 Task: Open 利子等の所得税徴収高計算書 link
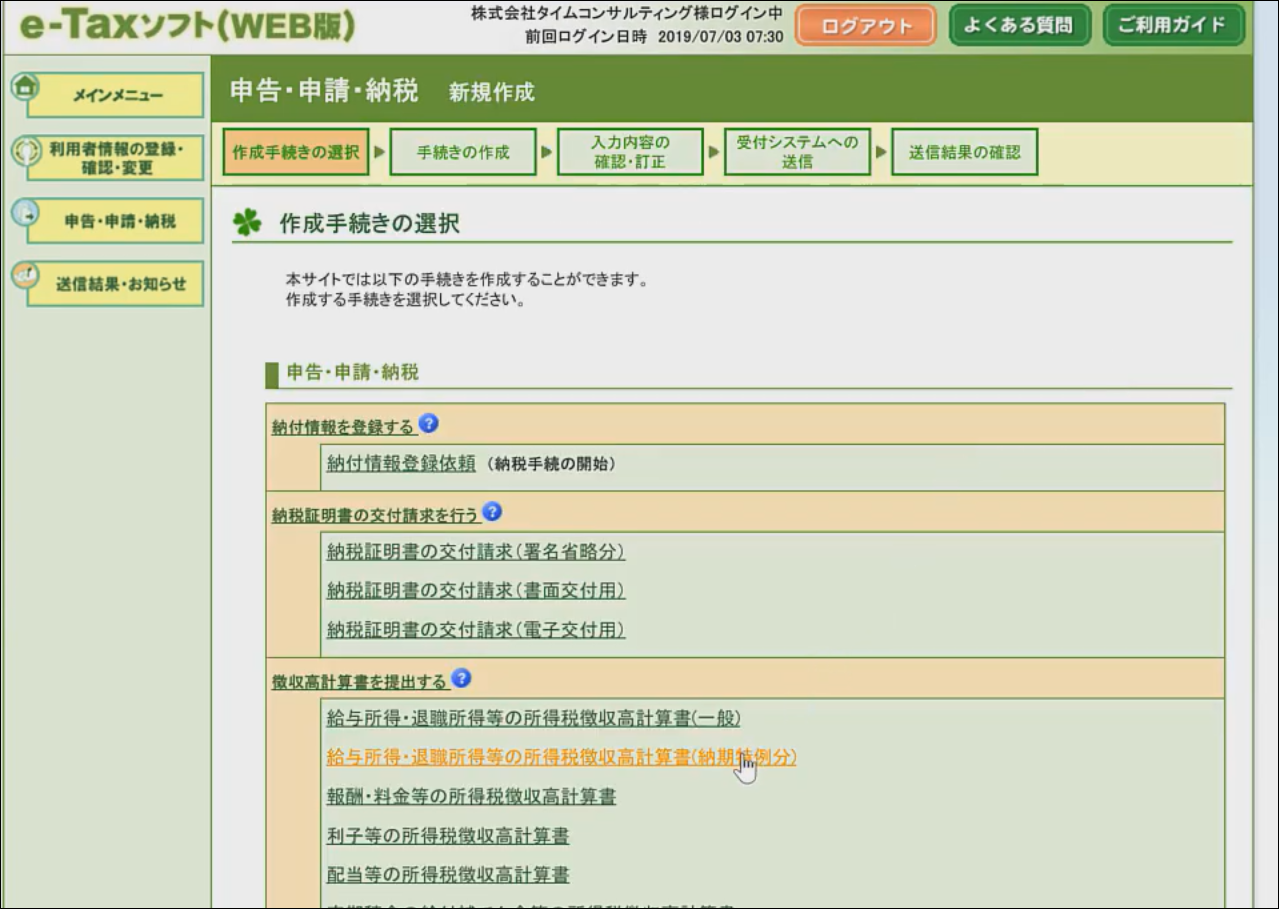click(448, 835)
